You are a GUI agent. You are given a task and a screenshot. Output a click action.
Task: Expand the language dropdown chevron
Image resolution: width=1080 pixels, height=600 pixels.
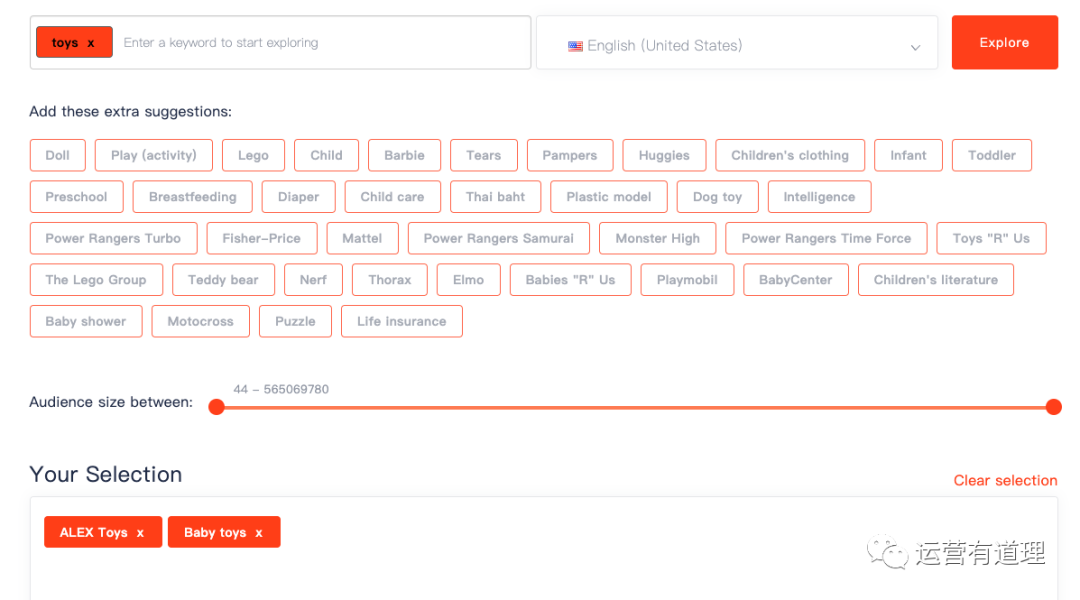pyautogui.click(x=914, y=47)
